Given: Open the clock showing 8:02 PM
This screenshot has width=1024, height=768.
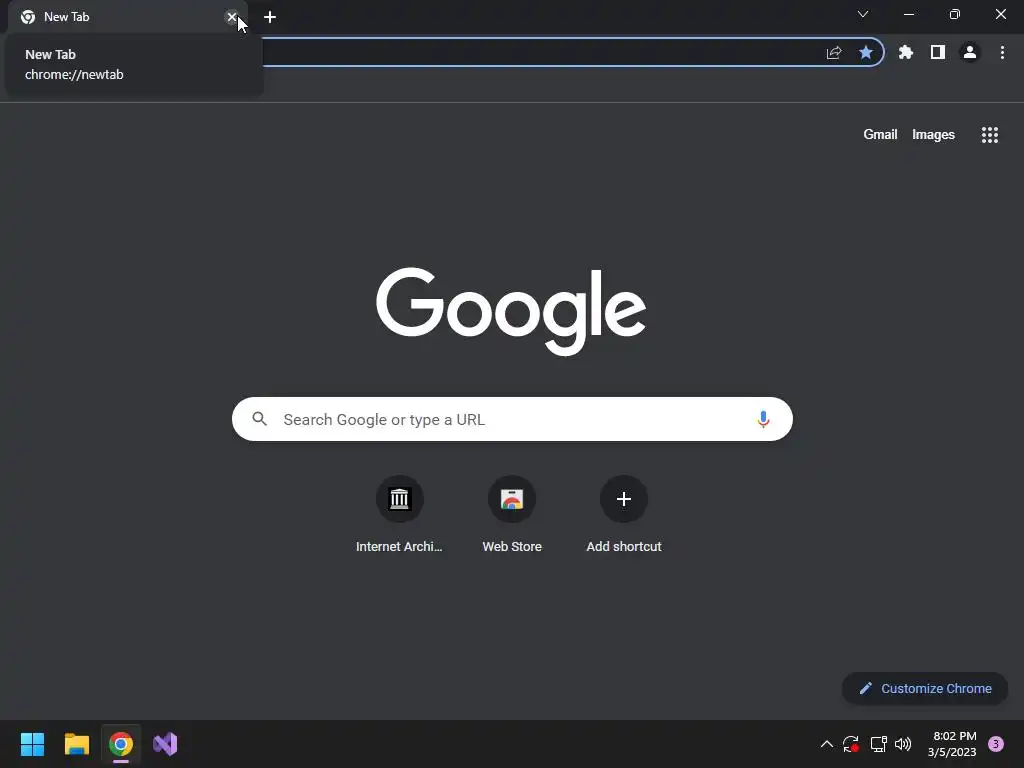Looking at the screenshot, I should click(x=952, y=744).
